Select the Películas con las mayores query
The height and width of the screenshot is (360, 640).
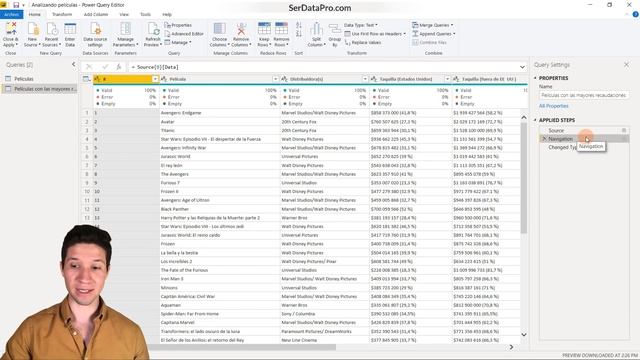click(x=39, y=89)
